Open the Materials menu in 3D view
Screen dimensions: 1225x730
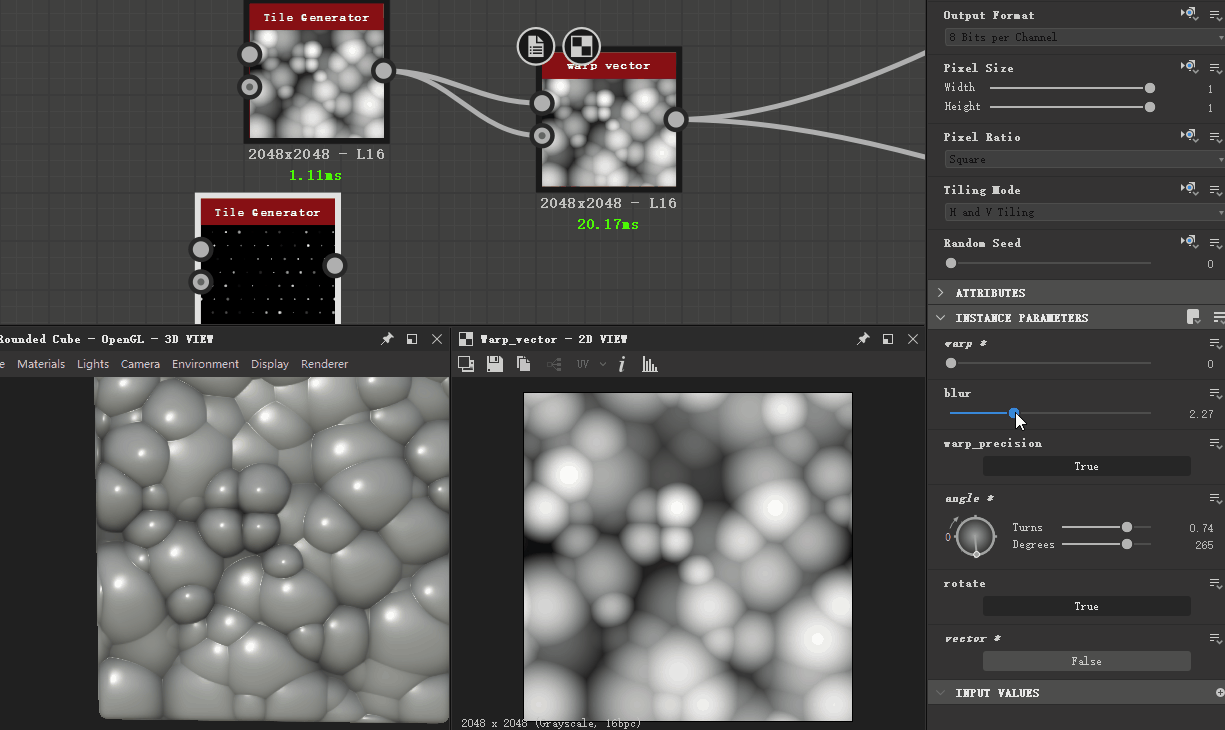point(41,364)
